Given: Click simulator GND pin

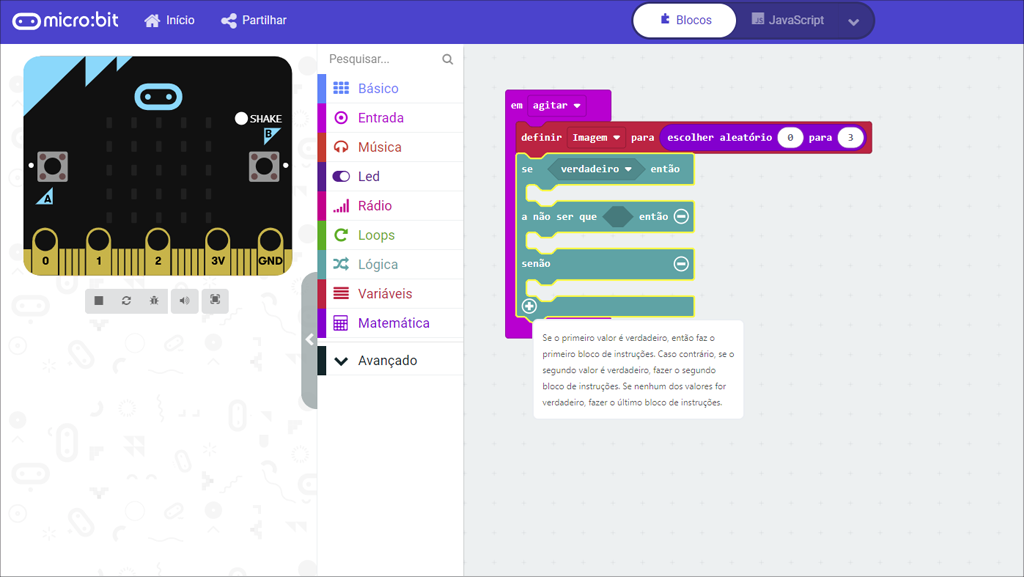Looking at the screenshot, I should [x=270, y=251].
